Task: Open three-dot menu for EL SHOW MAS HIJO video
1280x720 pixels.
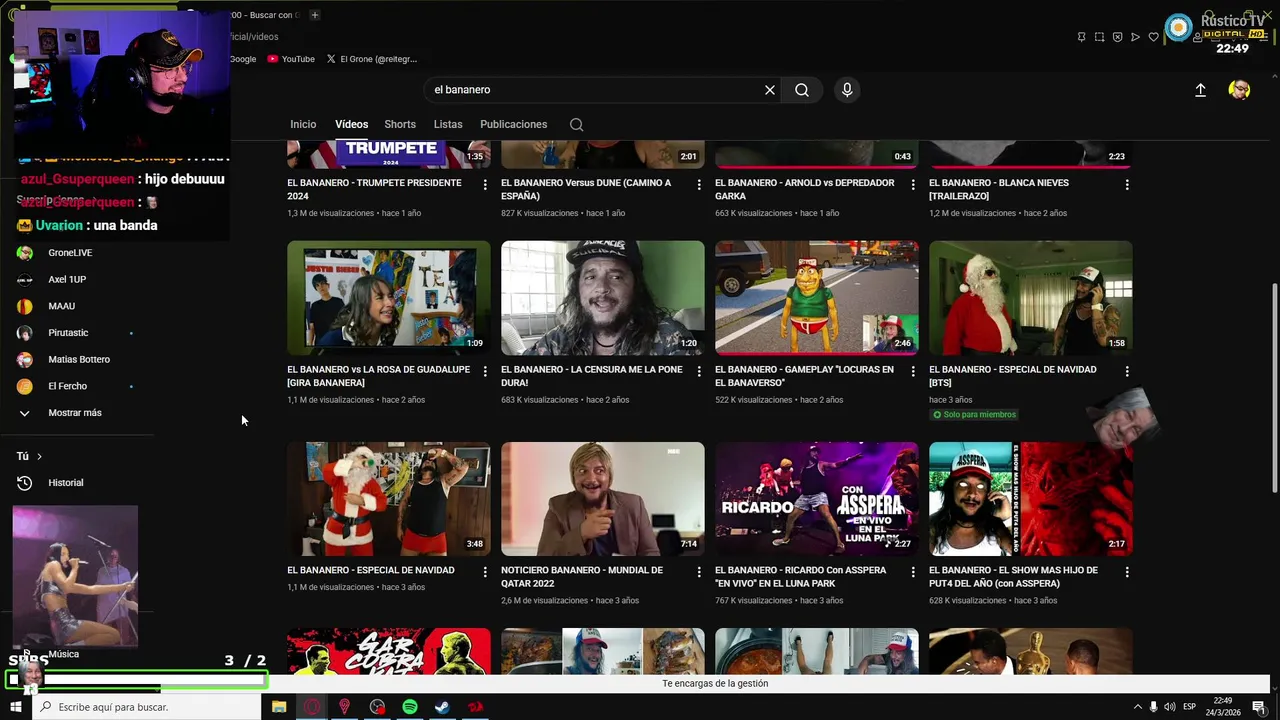Action: coord(1127,572)
